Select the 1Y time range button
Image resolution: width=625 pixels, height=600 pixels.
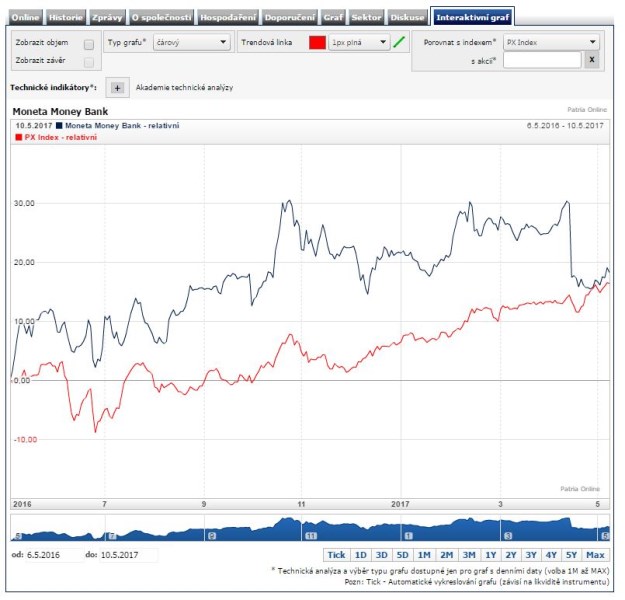490,555
